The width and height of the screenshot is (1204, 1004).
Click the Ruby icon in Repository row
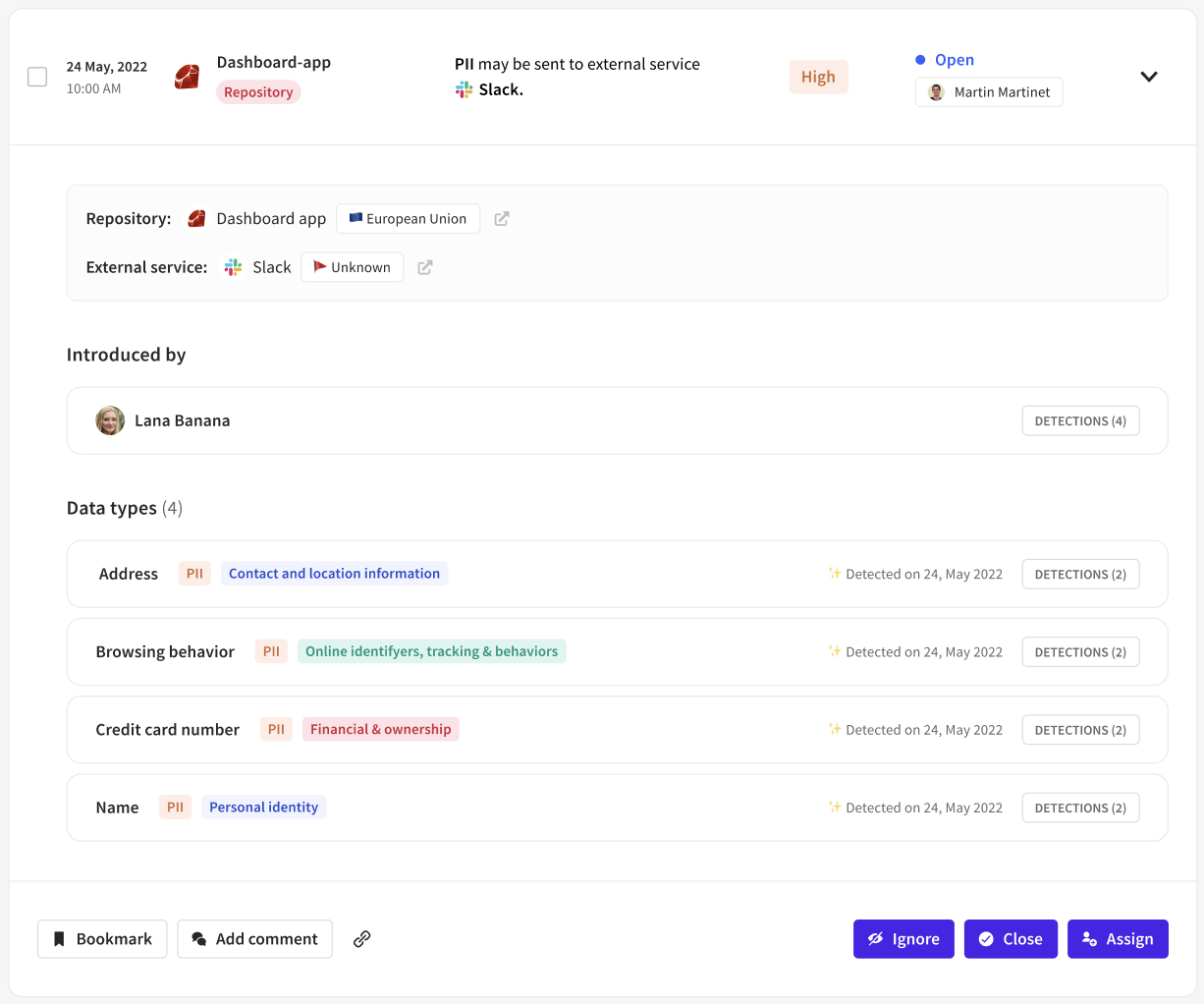[x=196, y=218]
